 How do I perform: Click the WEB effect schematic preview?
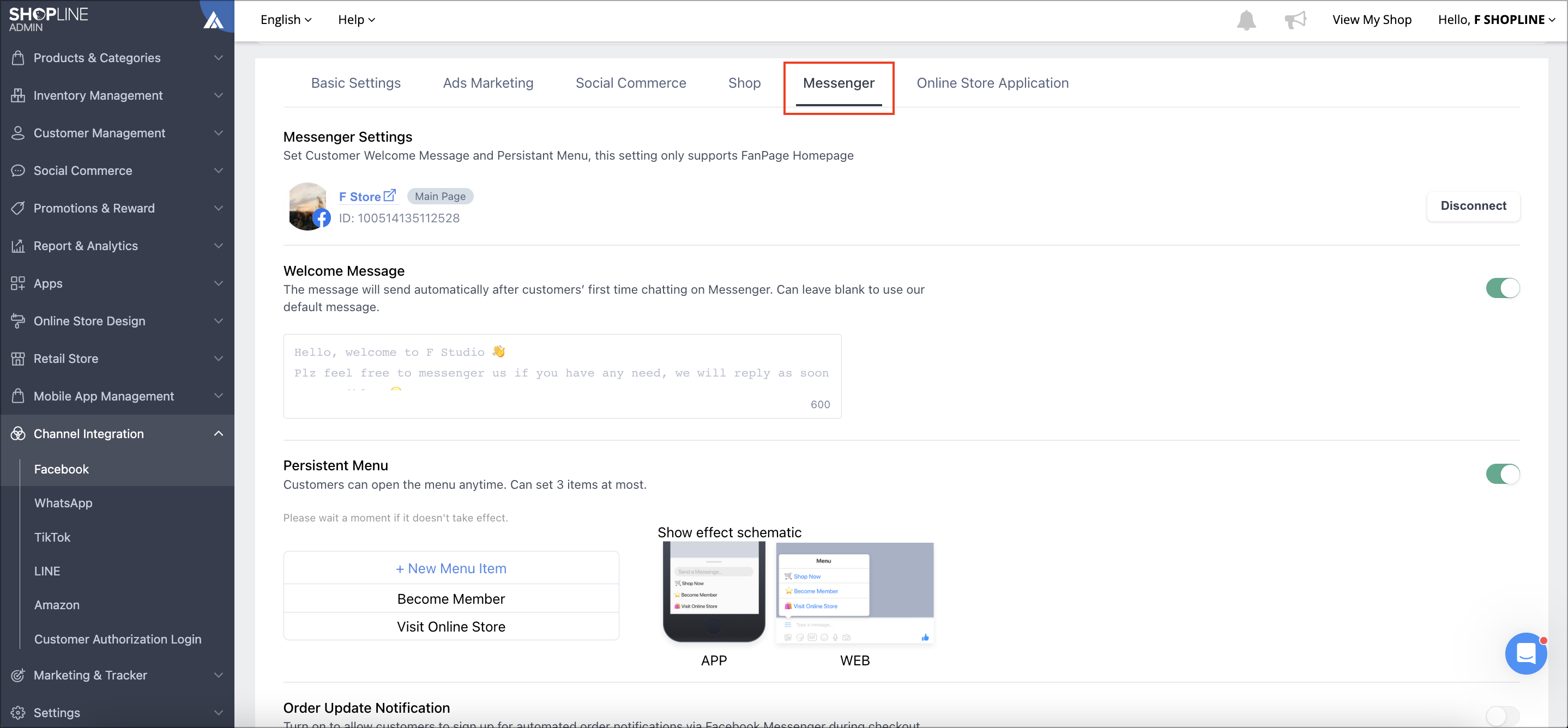[855, 592]
